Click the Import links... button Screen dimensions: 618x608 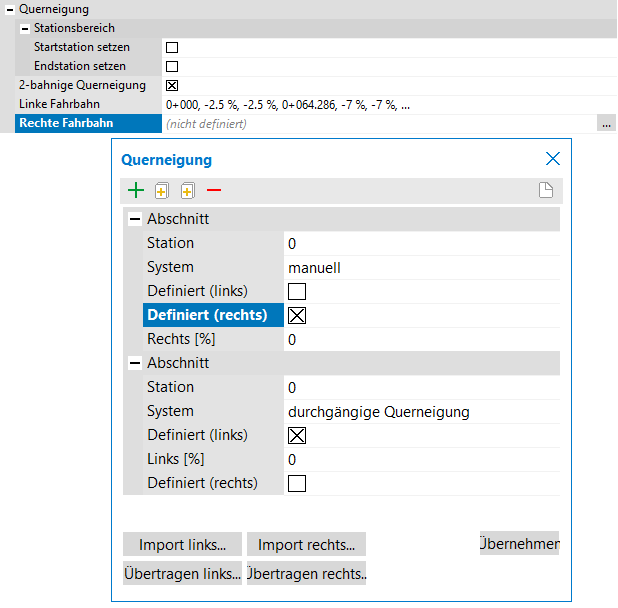point(183,545)
